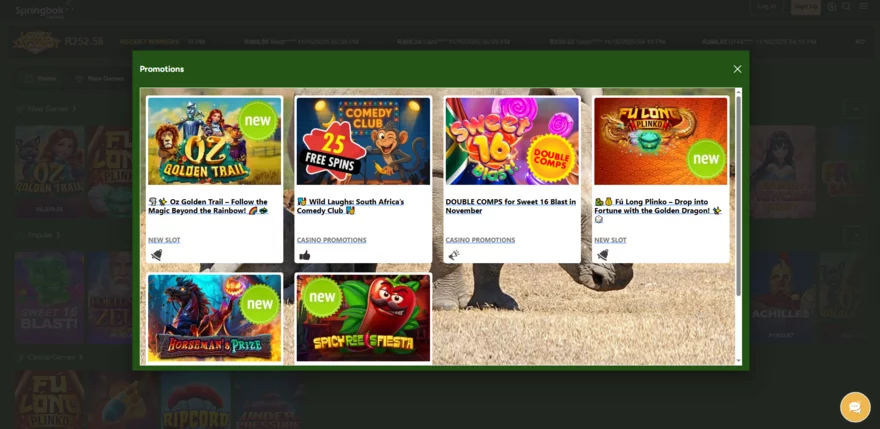
Task: Close the Promotions dialog
Action: click(x=737, y=69)
